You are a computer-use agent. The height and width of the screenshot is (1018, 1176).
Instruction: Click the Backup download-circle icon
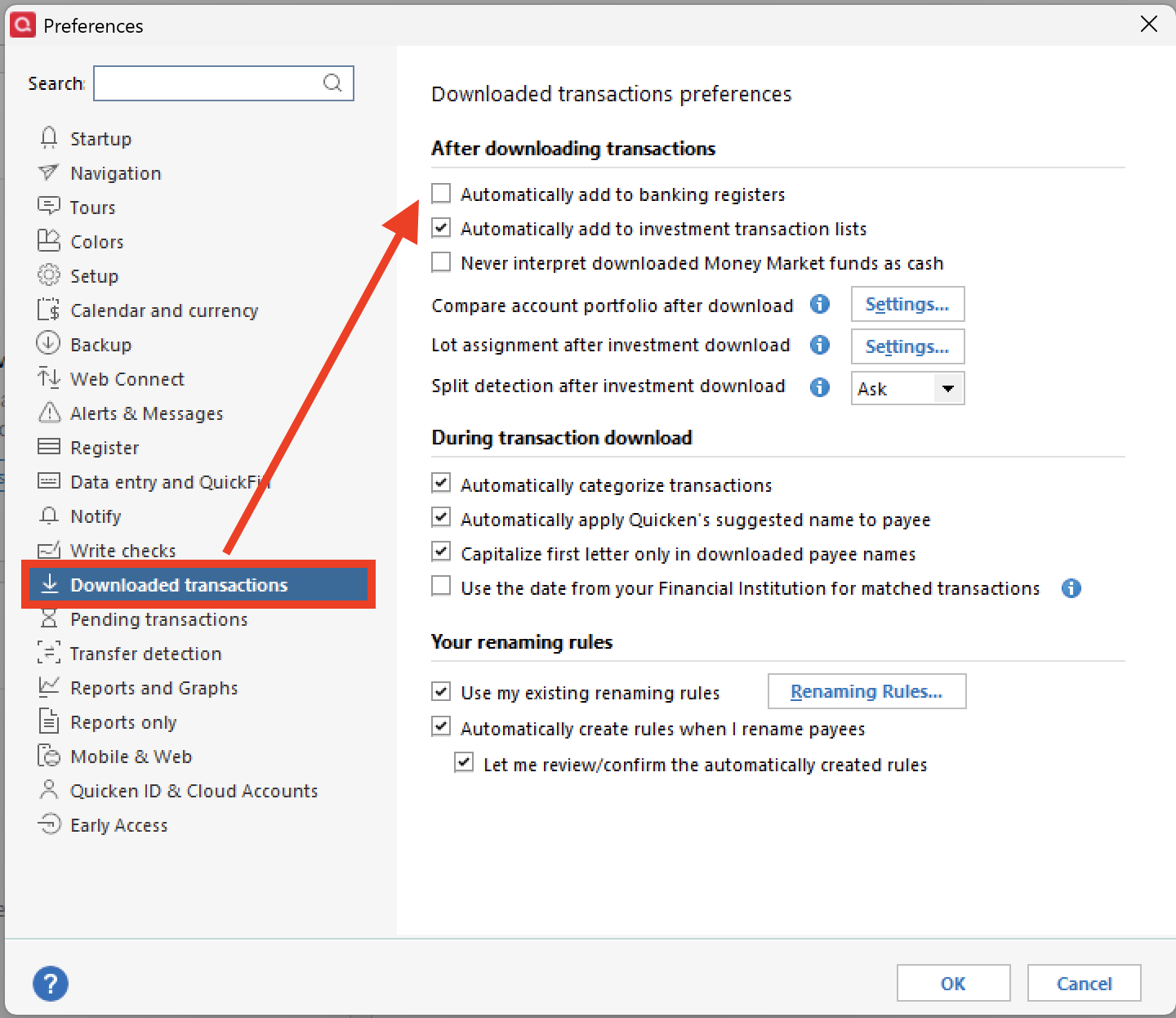[x=49, y=343]
